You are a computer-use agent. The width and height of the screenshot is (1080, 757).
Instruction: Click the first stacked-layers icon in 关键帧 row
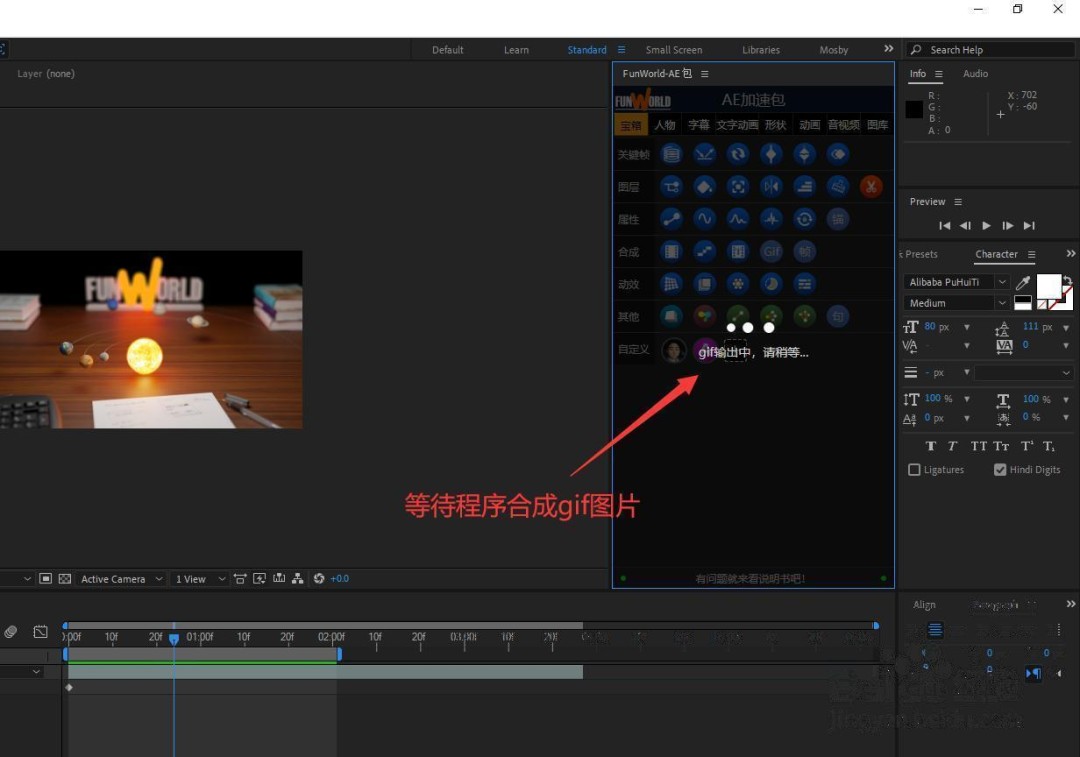671,154
